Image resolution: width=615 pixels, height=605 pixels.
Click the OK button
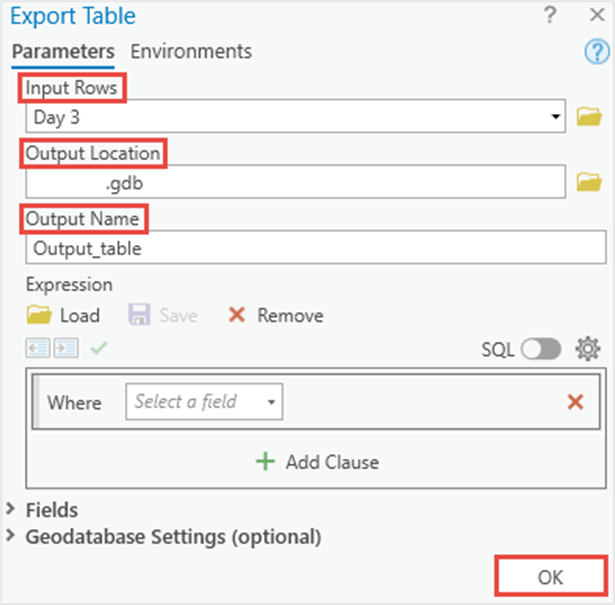tap(550, 577)
